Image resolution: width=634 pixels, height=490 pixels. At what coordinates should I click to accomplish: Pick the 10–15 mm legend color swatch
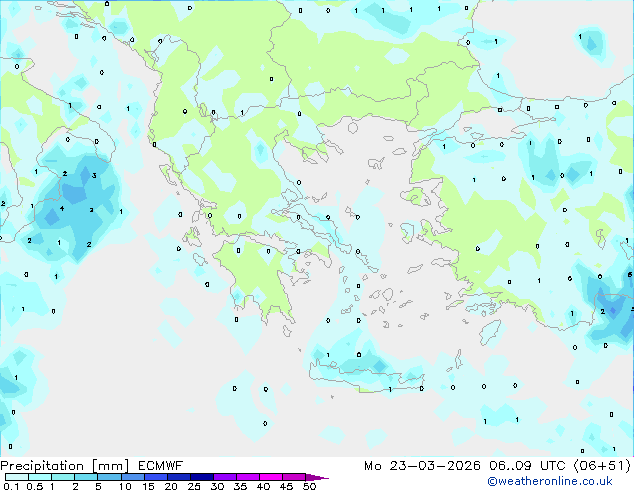(x=132, y=477)
